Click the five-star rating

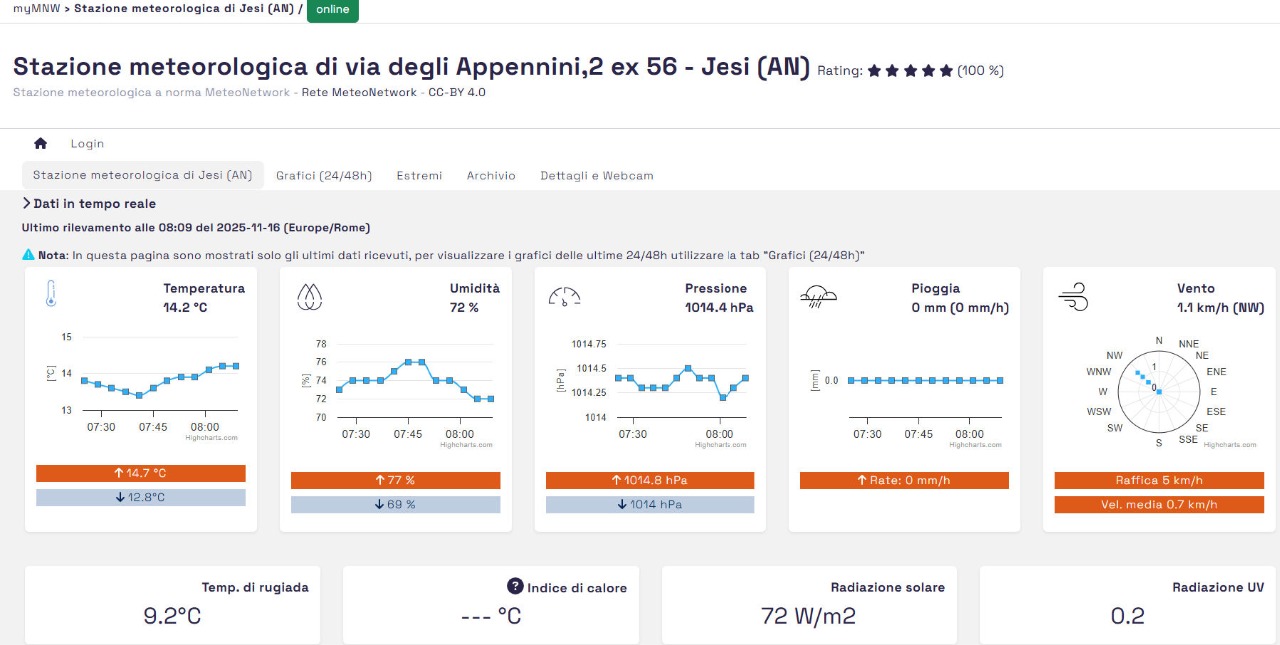point(910,71)
